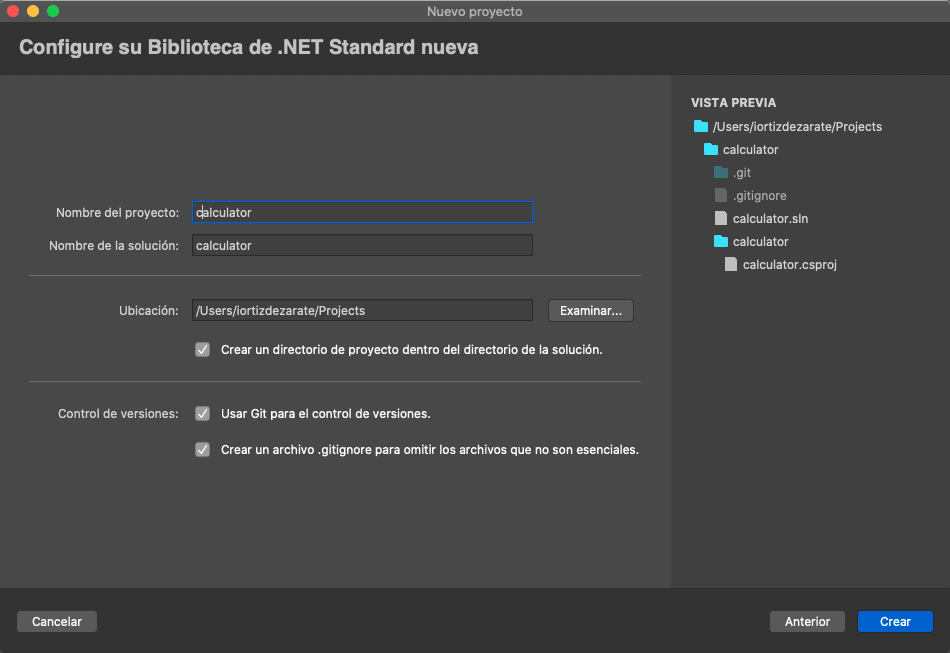Select calculator.sln label in the preview tree

pos(770,218)
